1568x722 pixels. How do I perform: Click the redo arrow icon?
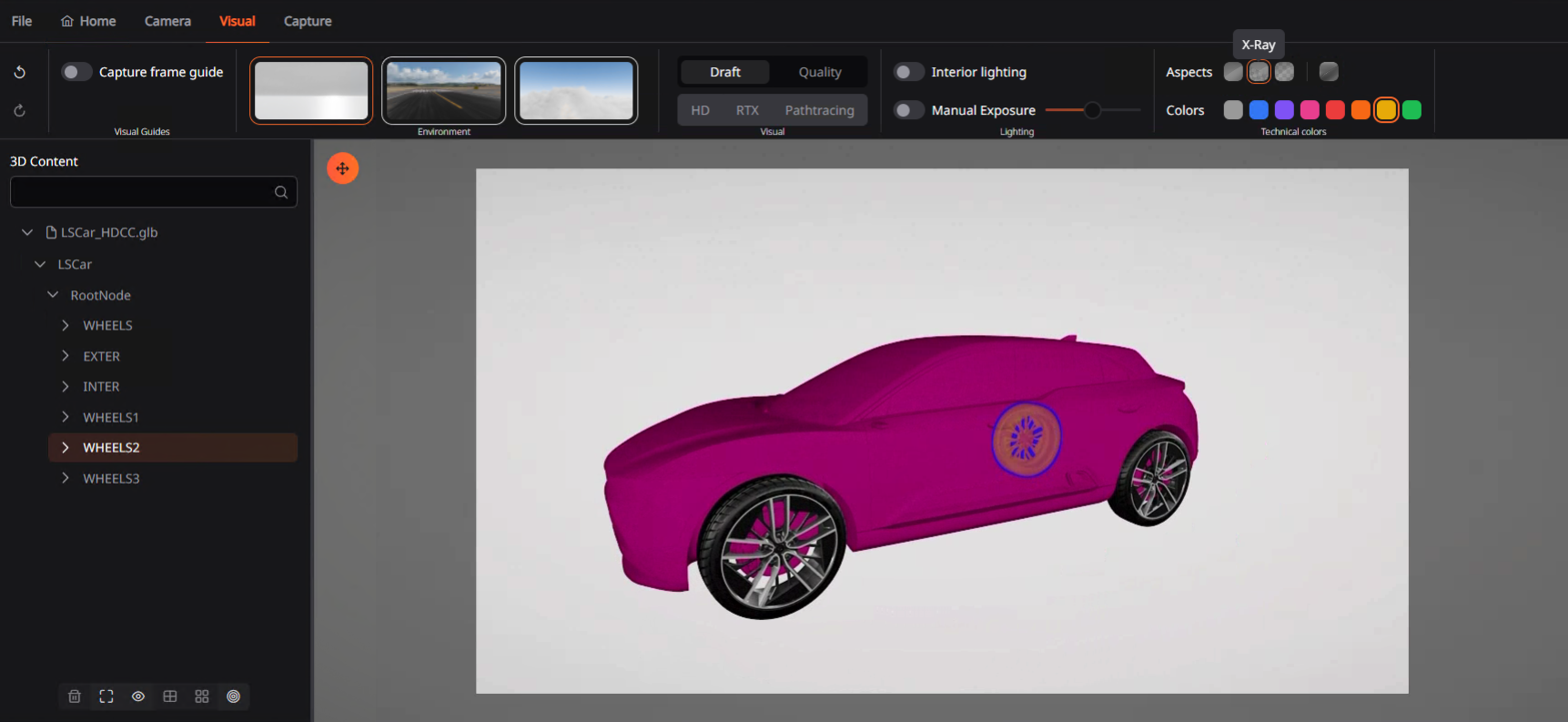pos(19,110)
